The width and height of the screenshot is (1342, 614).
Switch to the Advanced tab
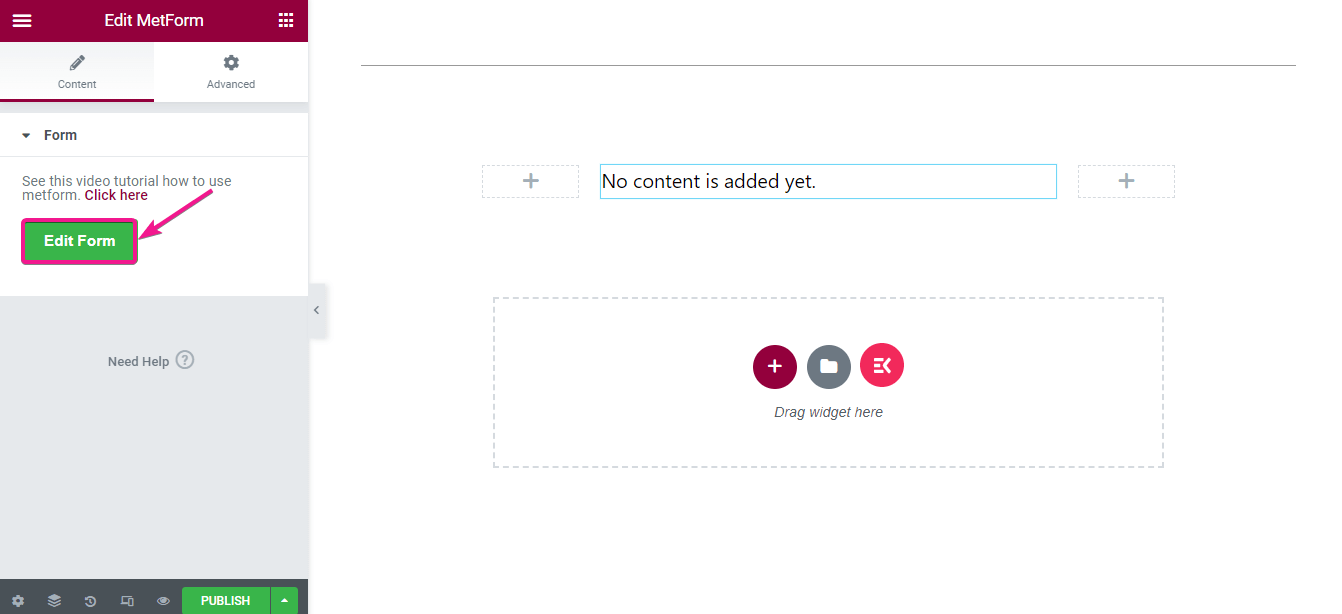(x=231, y=72)
